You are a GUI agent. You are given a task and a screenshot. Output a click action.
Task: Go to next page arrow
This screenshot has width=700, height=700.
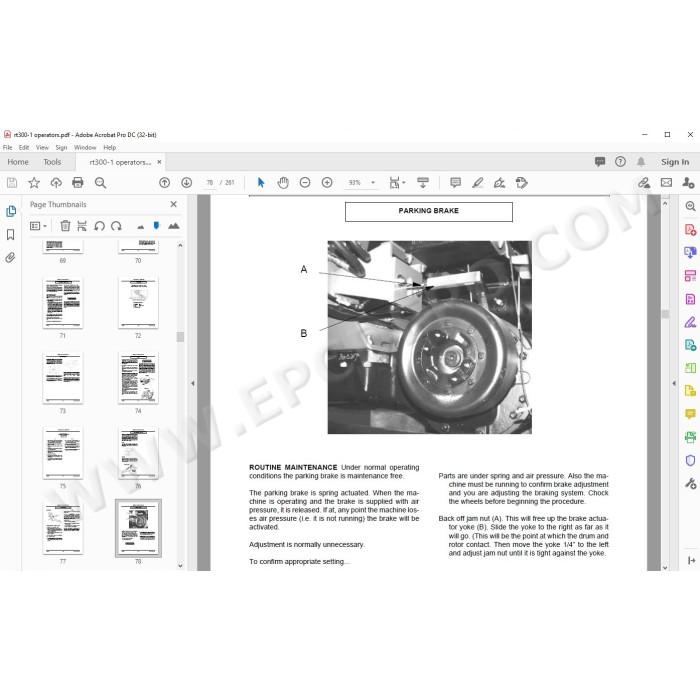coord(187,183)
